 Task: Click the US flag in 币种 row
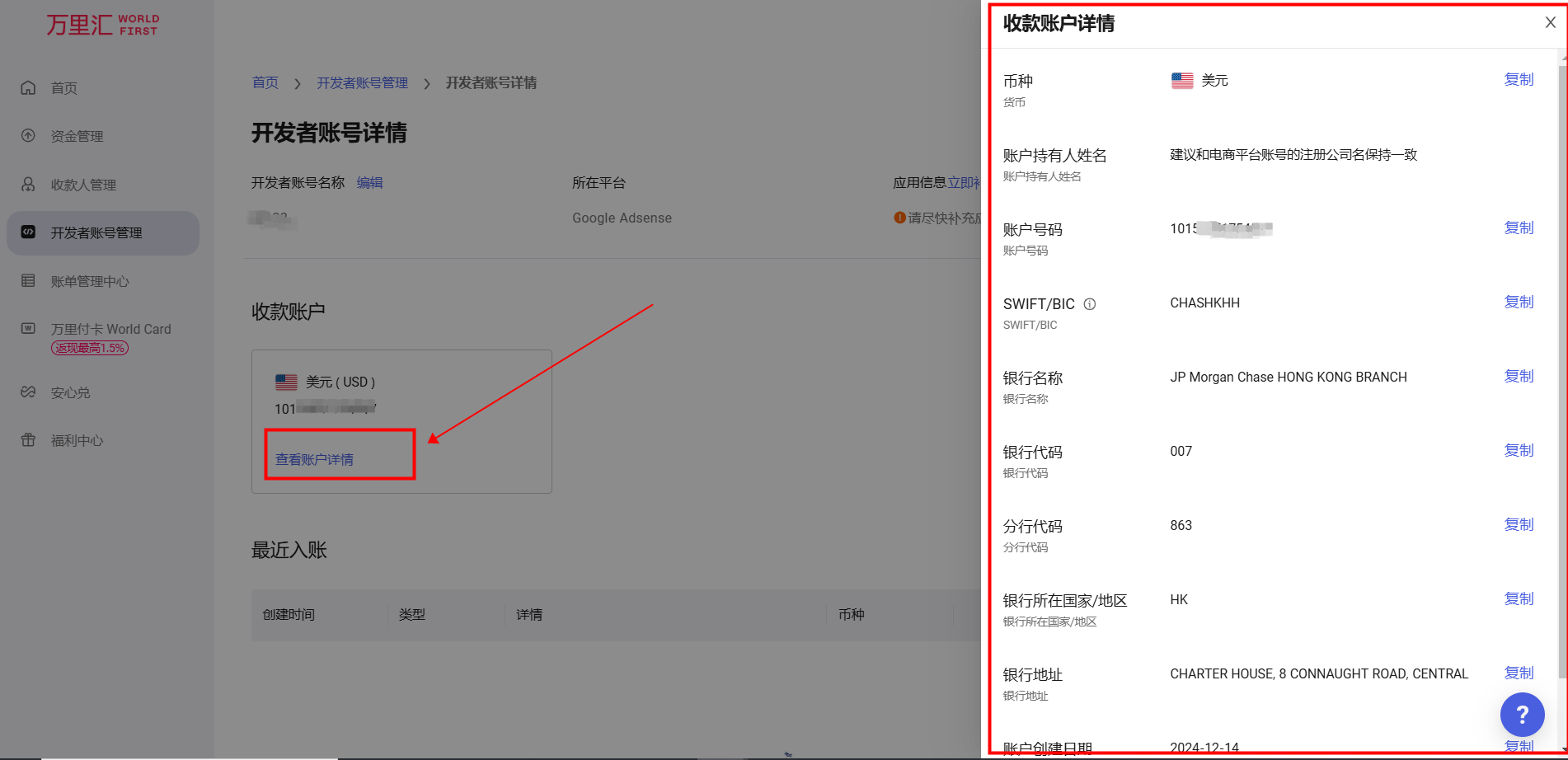click(x=1182, y=81)
